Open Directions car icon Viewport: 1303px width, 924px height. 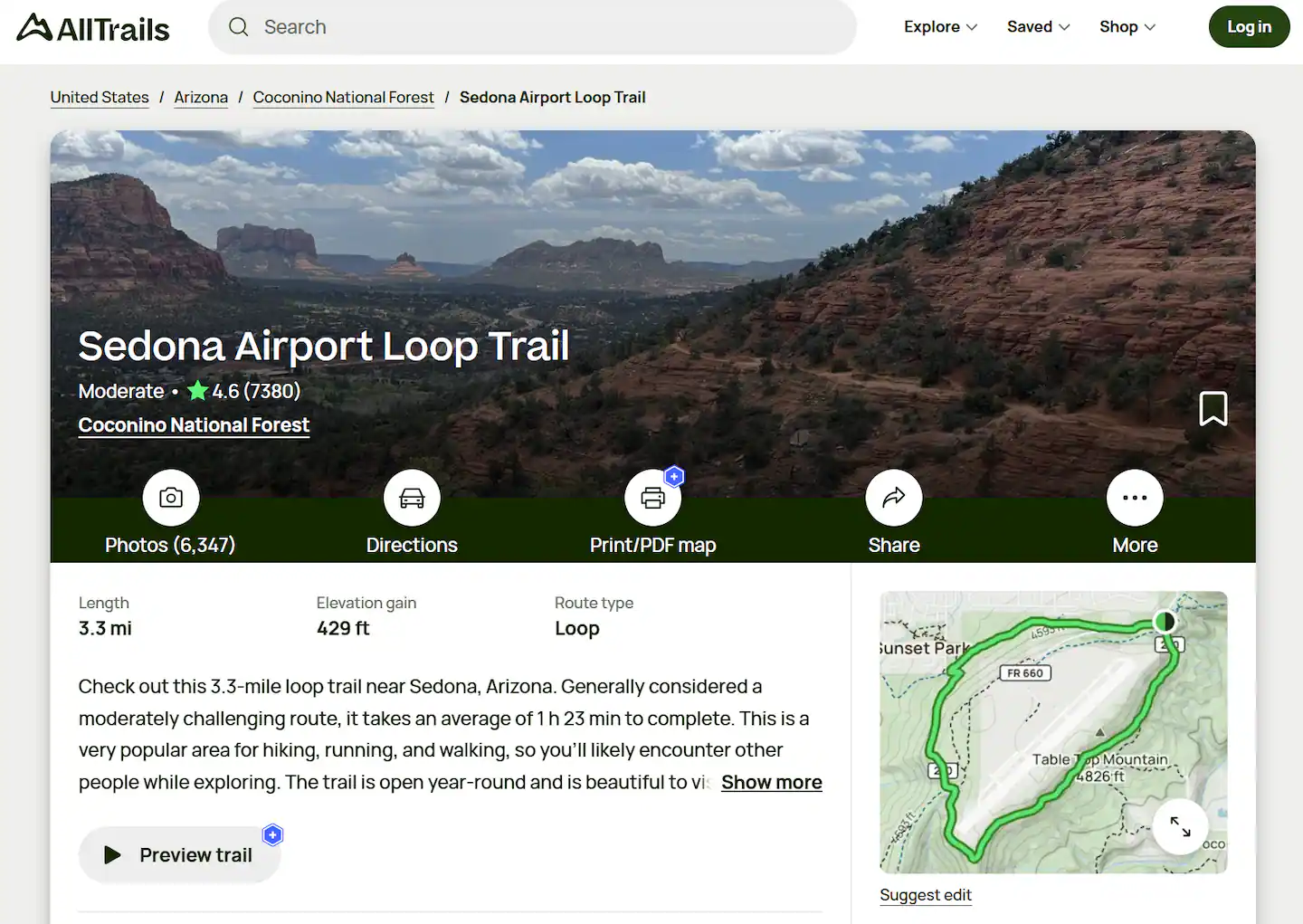412,498
